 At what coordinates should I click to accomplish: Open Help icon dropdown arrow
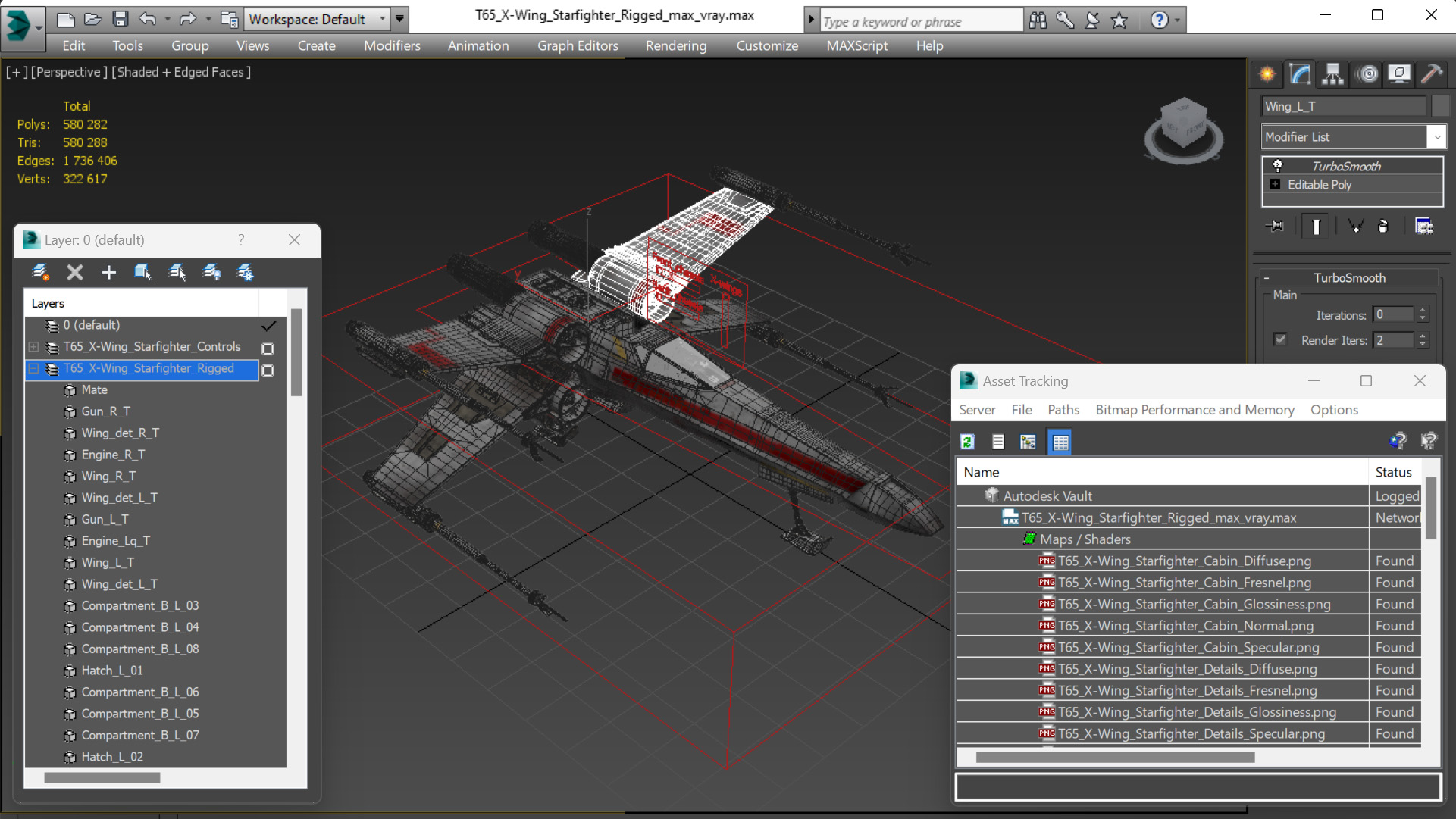click(1177, 20)
